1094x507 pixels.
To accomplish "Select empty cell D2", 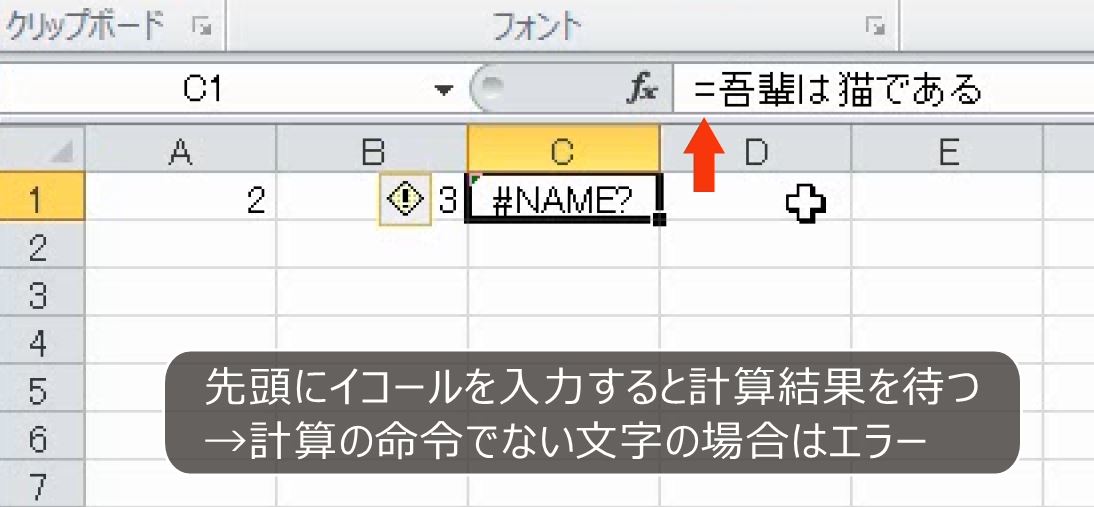I will [x=756, y=245].
